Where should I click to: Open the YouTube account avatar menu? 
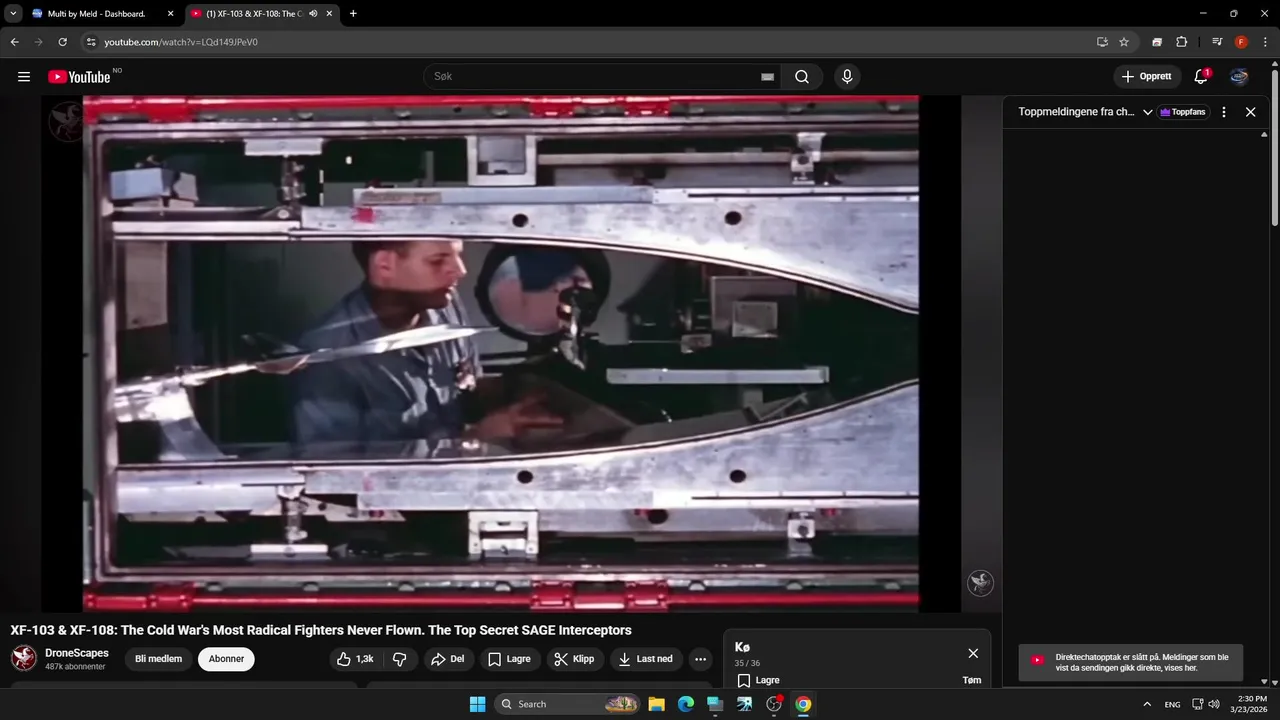[x=1239, y=77]
